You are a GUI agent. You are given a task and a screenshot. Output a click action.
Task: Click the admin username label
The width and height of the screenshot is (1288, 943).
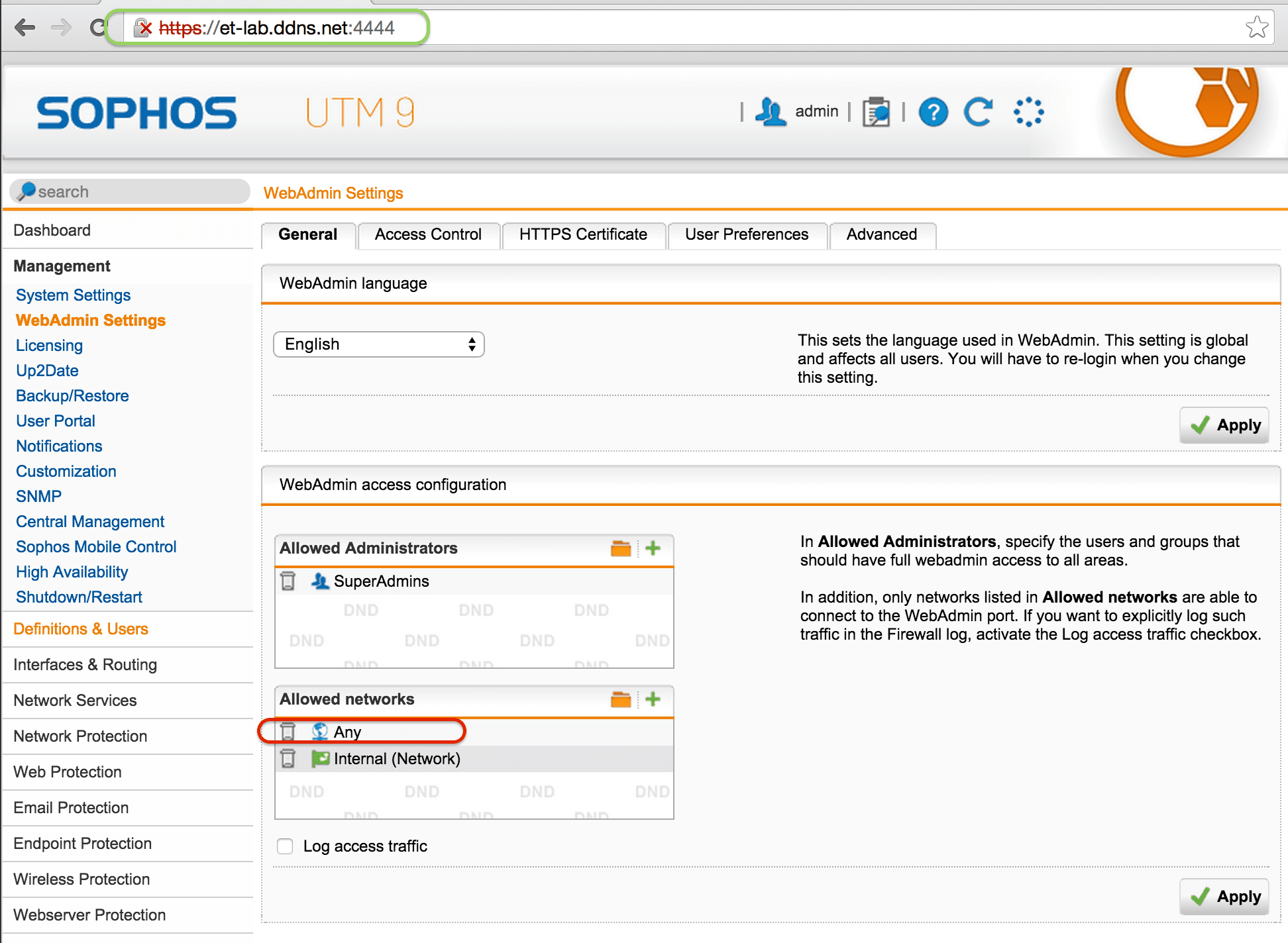[x=817, y=111]
